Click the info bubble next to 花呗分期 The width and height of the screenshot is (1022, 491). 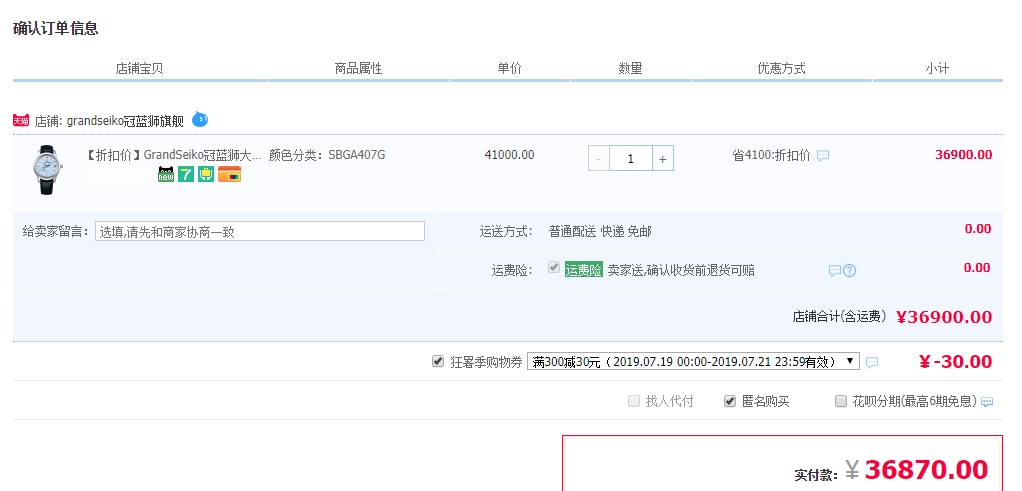pyautogui.click(x=987, y=402)
